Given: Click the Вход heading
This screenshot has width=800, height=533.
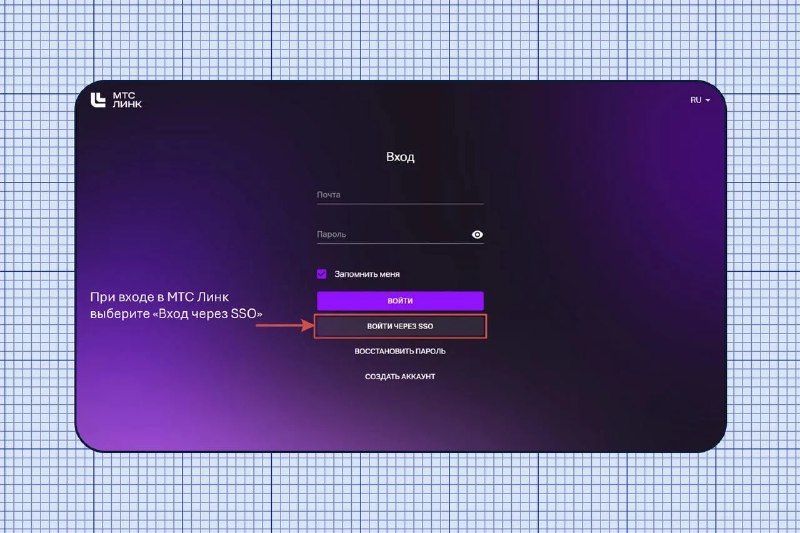Looking at the screenshot, I should click(400, 157).
